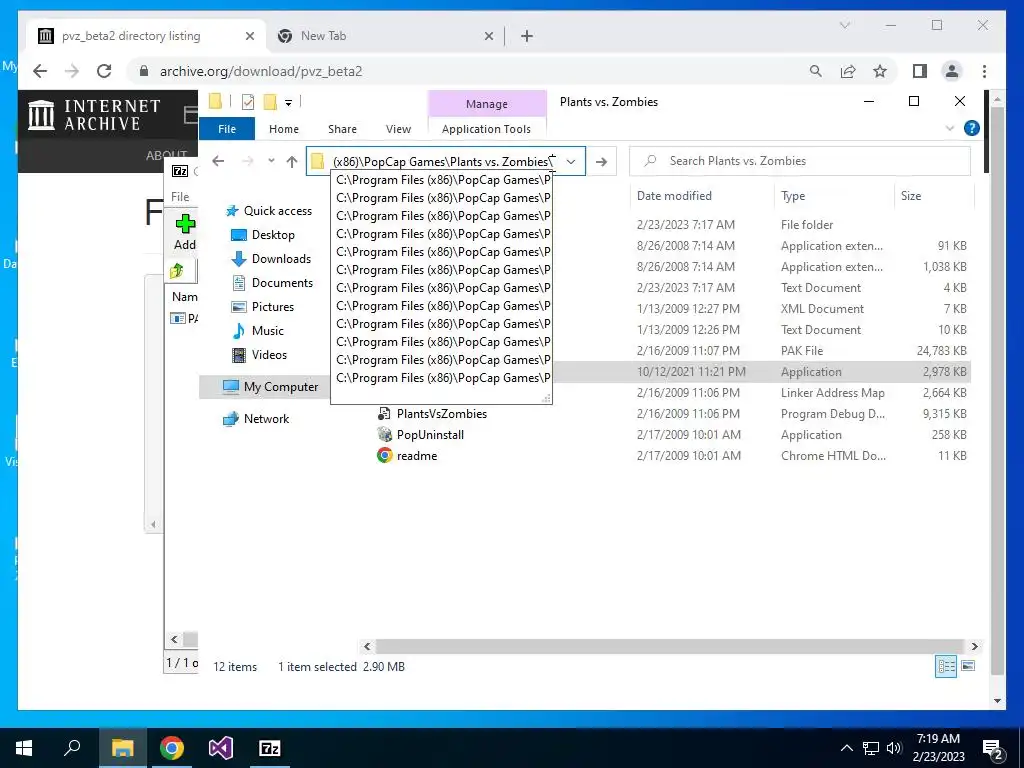
Task: Open the Chrome side panel icon
Action: tap(920, 71)
